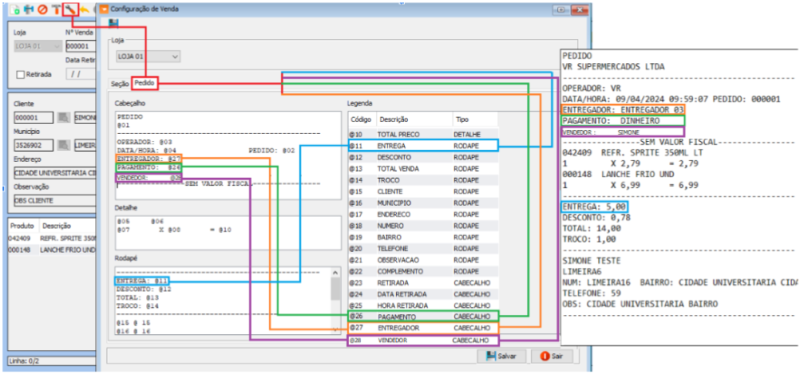Close the Configuração de Venda dialog
The width and height of the screenshot is (800, 374).
coord(580,10)
